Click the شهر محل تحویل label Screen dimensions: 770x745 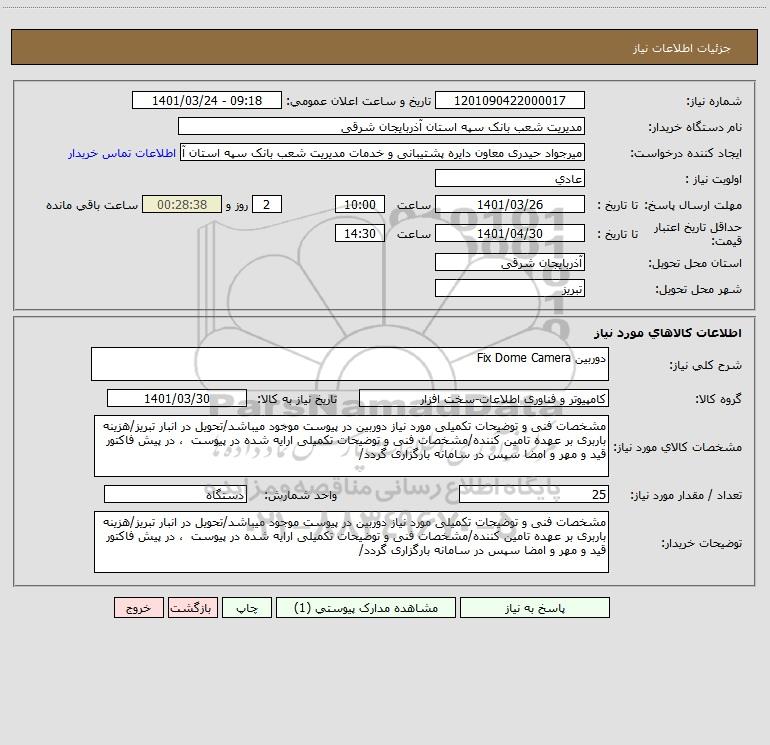[x=699, y=289]
